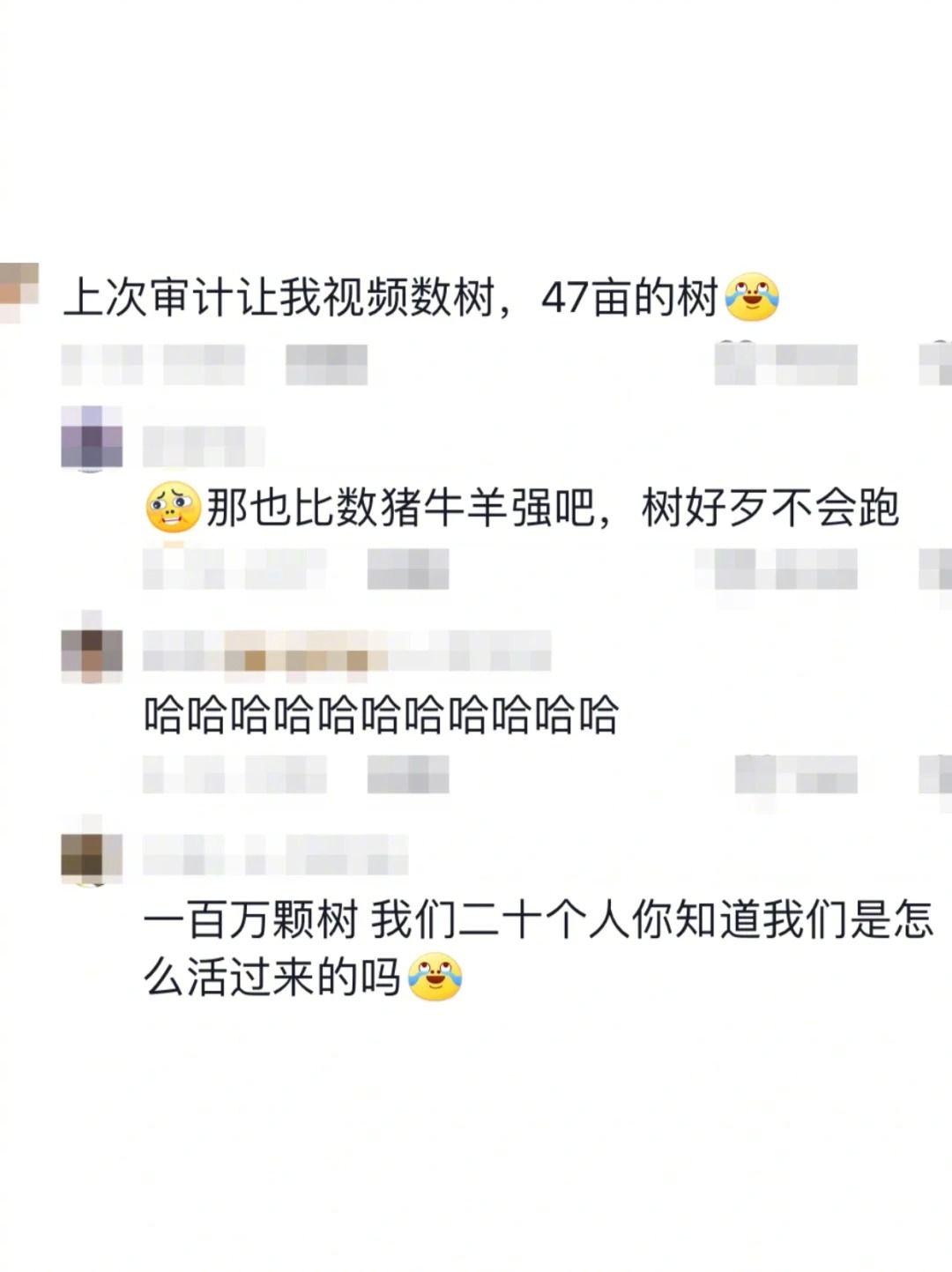Tap blurred reply button beneath "那也比数猪牛羊强吧"

point(408,569)
